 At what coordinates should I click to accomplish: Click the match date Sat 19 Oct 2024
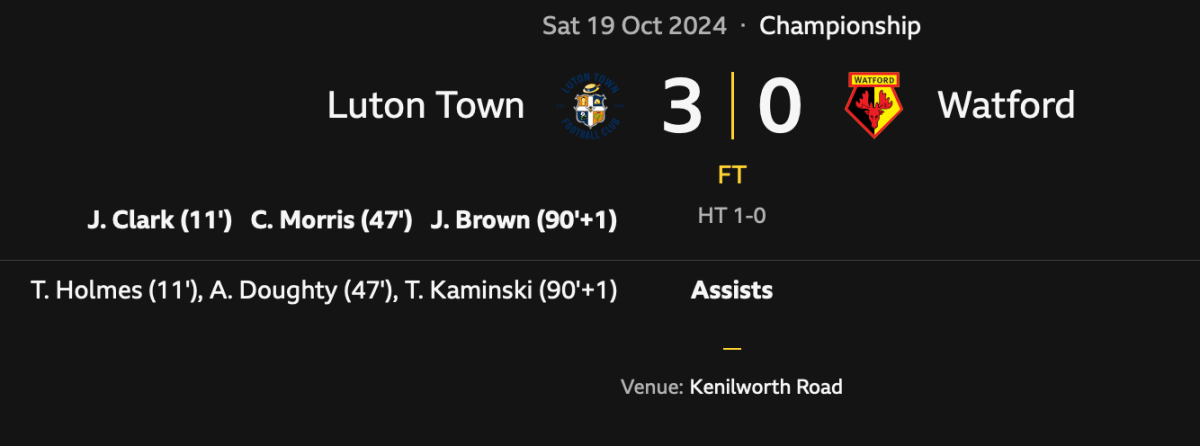[634, 26]
